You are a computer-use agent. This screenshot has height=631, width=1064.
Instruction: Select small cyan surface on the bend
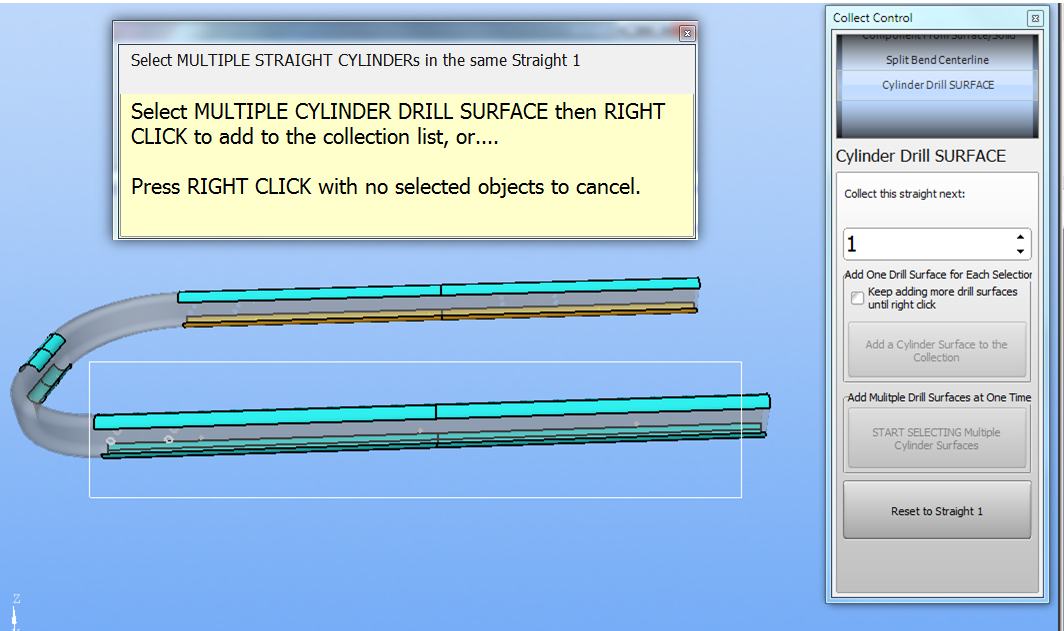(x=47, y=352)
